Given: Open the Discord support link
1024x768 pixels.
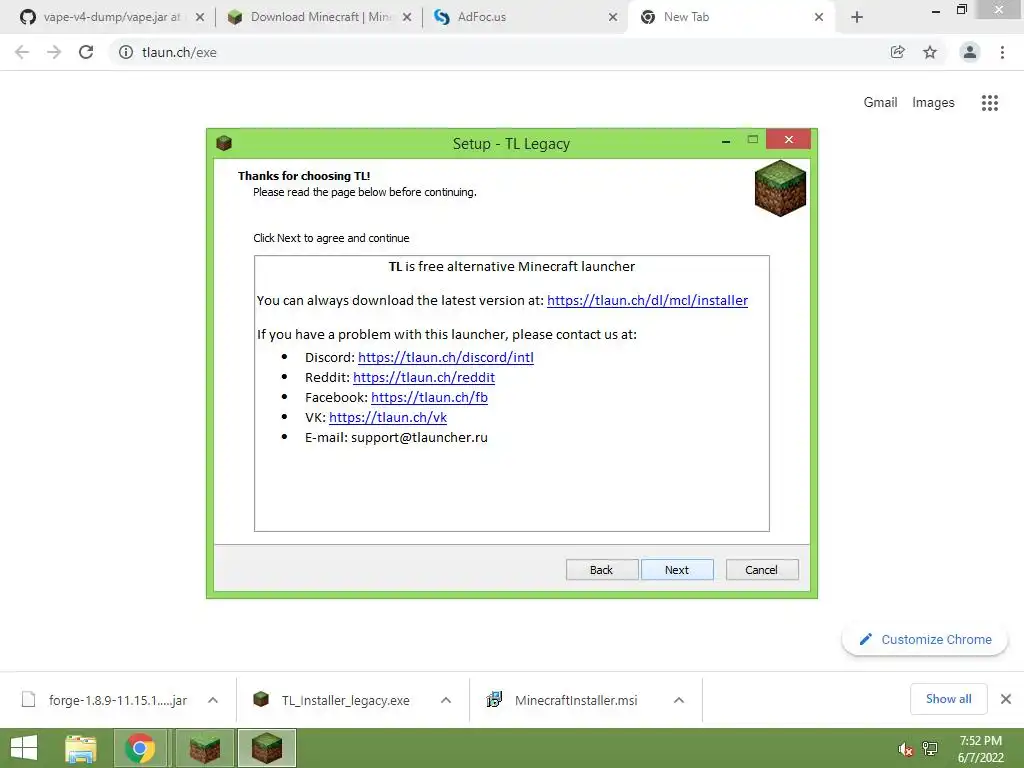Looking at the screenshot, I should pyautogui.click(x=445, y=357).
